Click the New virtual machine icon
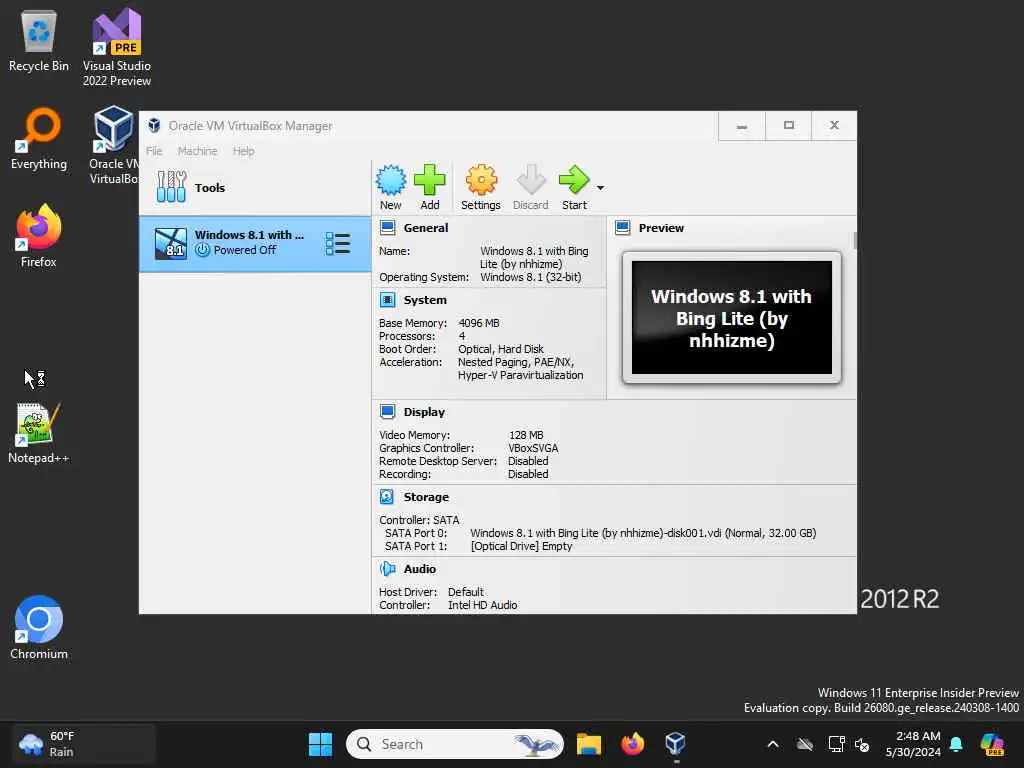The height and width of the screenshot is (768, 1024). click(x=391, y=180)
